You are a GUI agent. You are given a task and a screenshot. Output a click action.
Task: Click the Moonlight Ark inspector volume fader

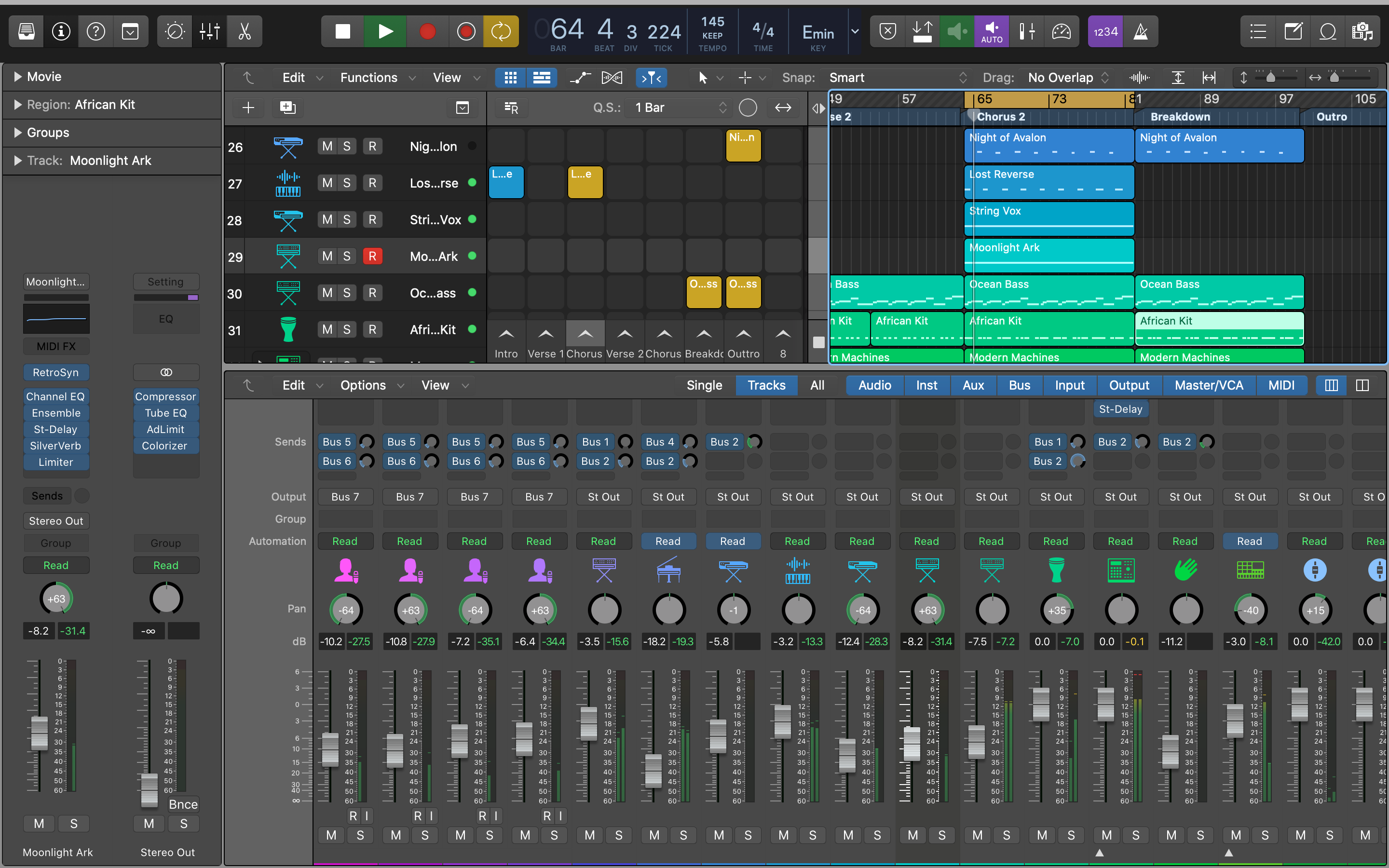(39, 732)
